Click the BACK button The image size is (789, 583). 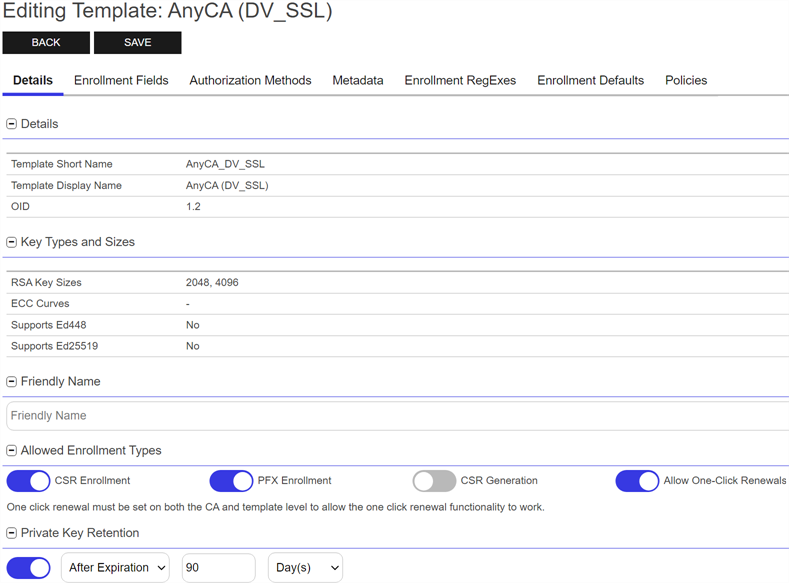pos(46,43)
